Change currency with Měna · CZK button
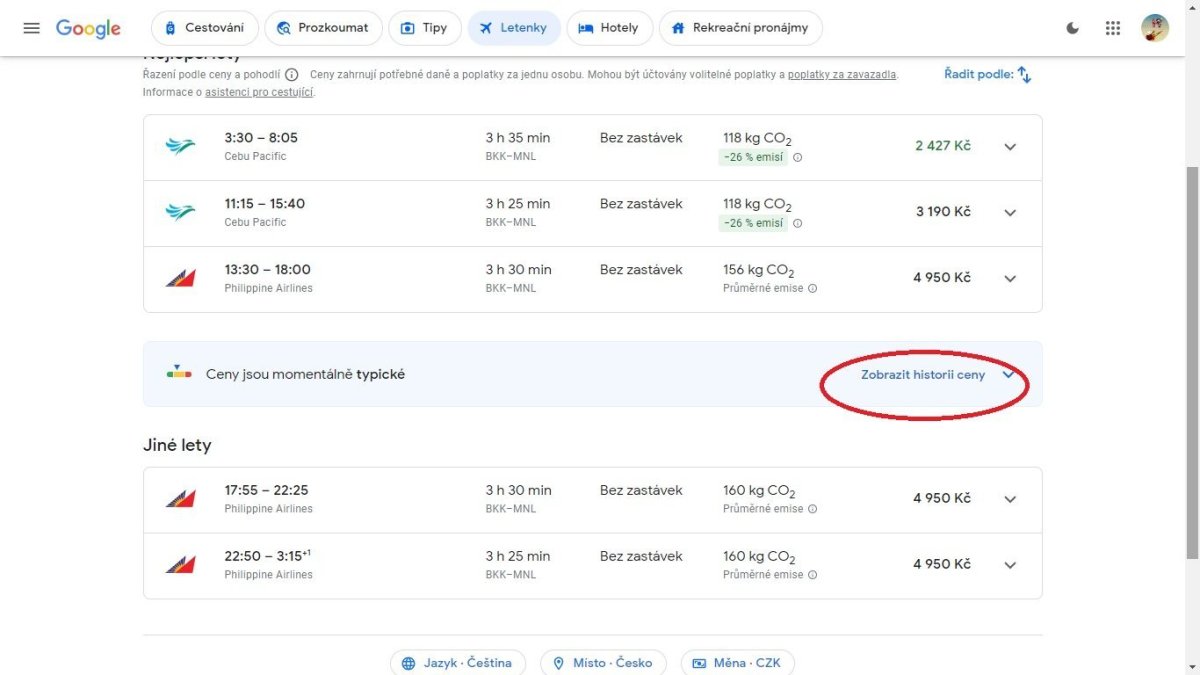 [x=737, y=663]
